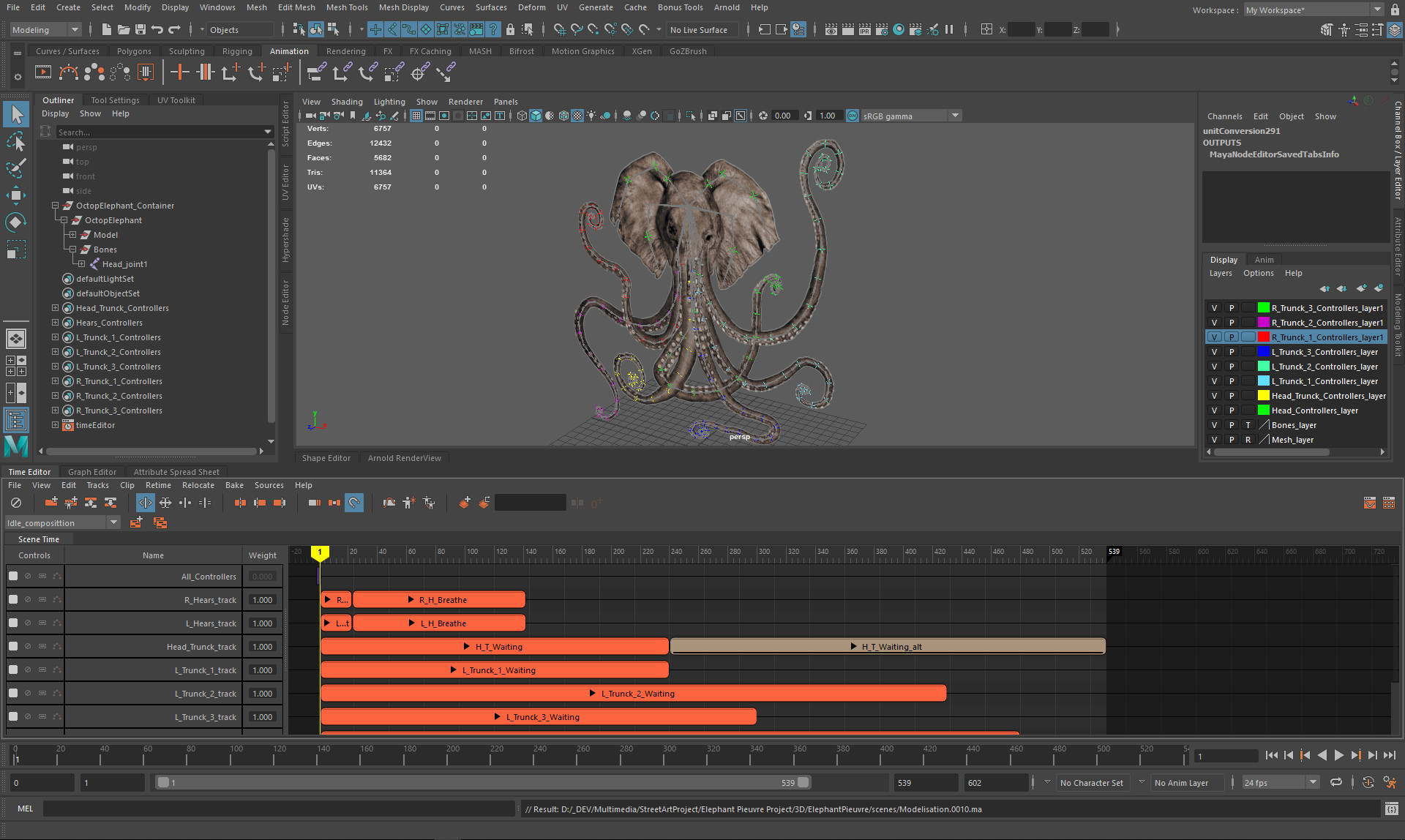Click the Set Key icon on shelf
This screenshot has height=840, width=1405.
click(x=179, y=72)
